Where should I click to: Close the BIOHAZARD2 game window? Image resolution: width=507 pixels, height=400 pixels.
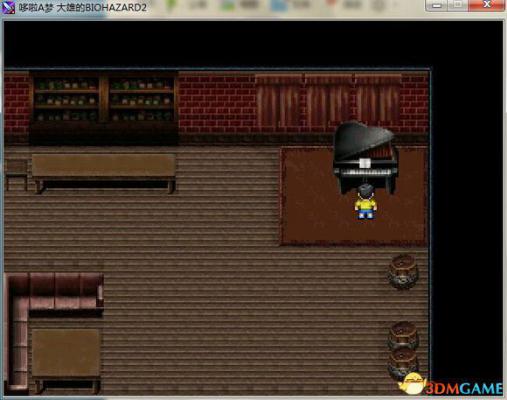(486, 5)
